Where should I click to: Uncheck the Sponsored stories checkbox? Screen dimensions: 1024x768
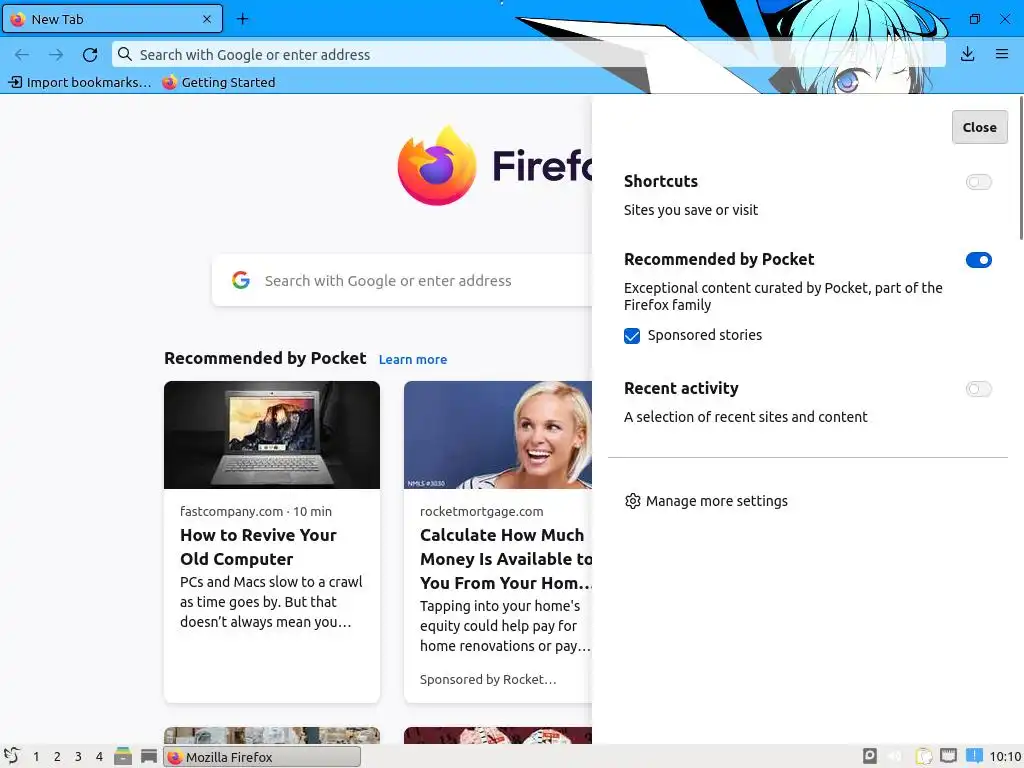pos(632,336)
